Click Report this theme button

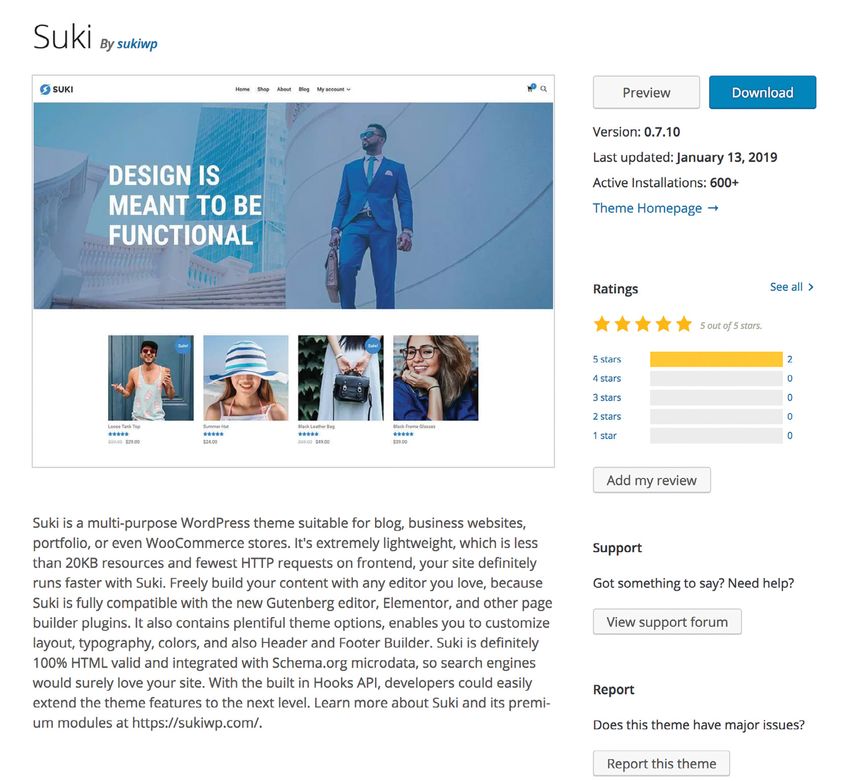(661, 764)
